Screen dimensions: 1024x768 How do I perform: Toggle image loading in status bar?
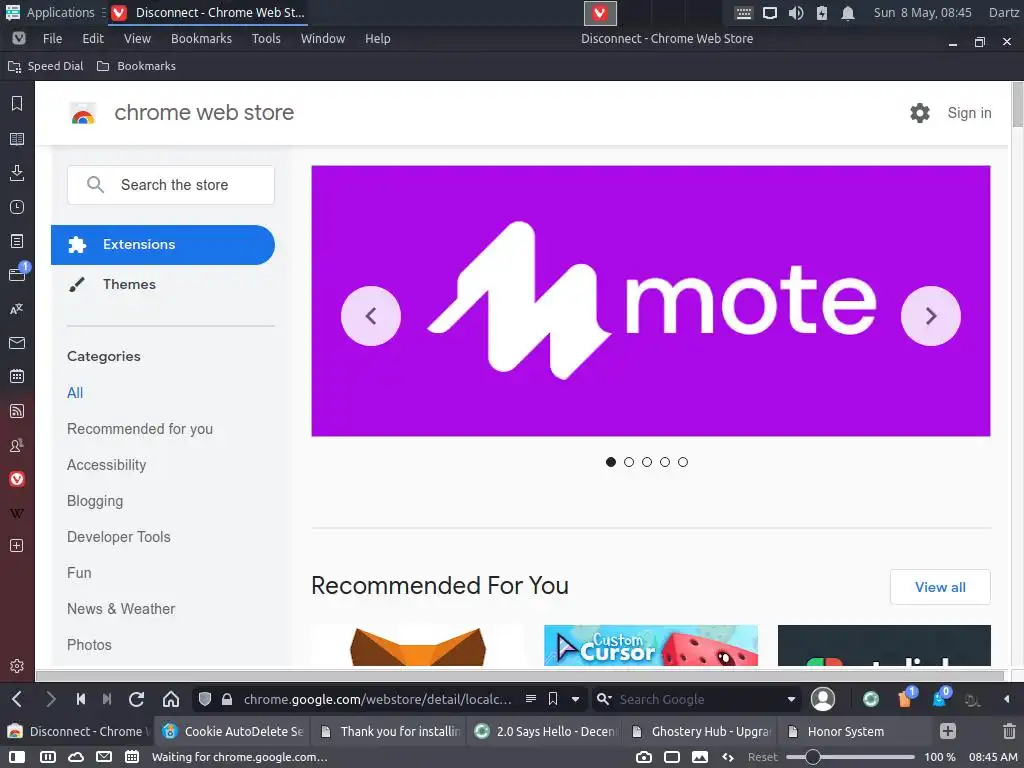[700, 757]
